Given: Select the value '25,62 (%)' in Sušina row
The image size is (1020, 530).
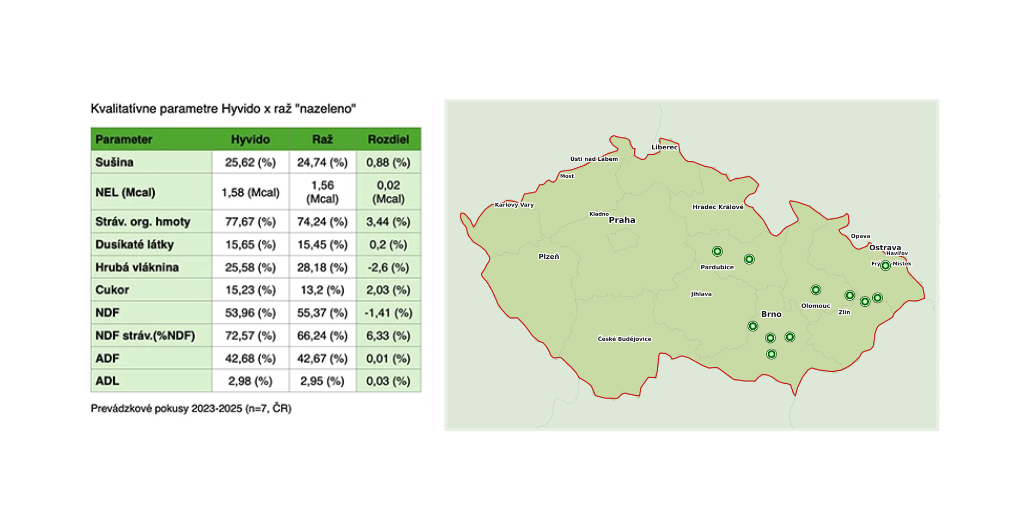Looking at the screenshot, I should [250, 162].
